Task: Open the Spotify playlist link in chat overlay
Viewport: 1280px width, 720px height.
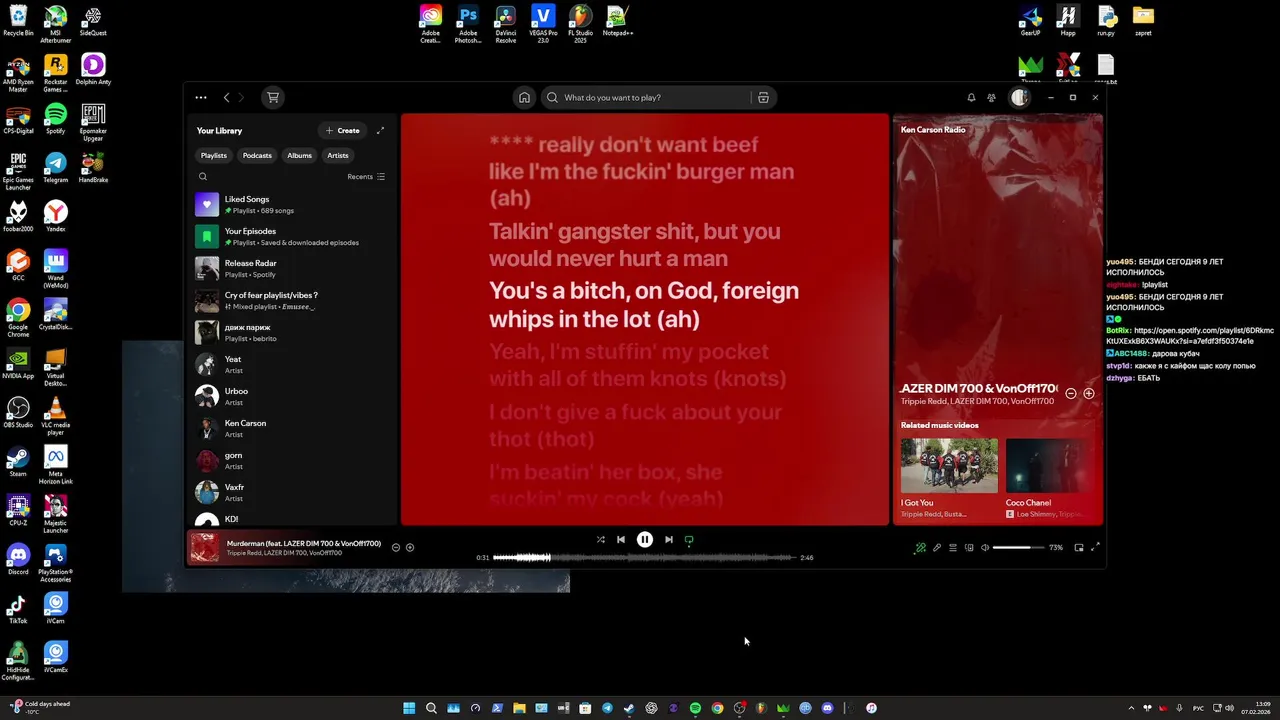Action: [1190, 336]
